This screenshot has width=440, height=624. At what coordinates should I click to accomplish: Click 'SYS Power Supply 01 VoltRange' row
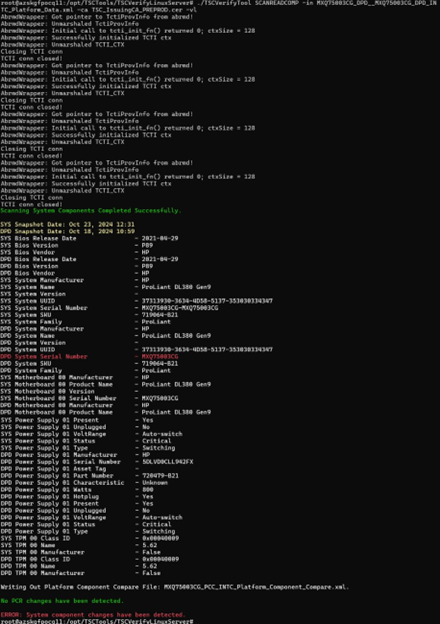[x=91, y=434]
